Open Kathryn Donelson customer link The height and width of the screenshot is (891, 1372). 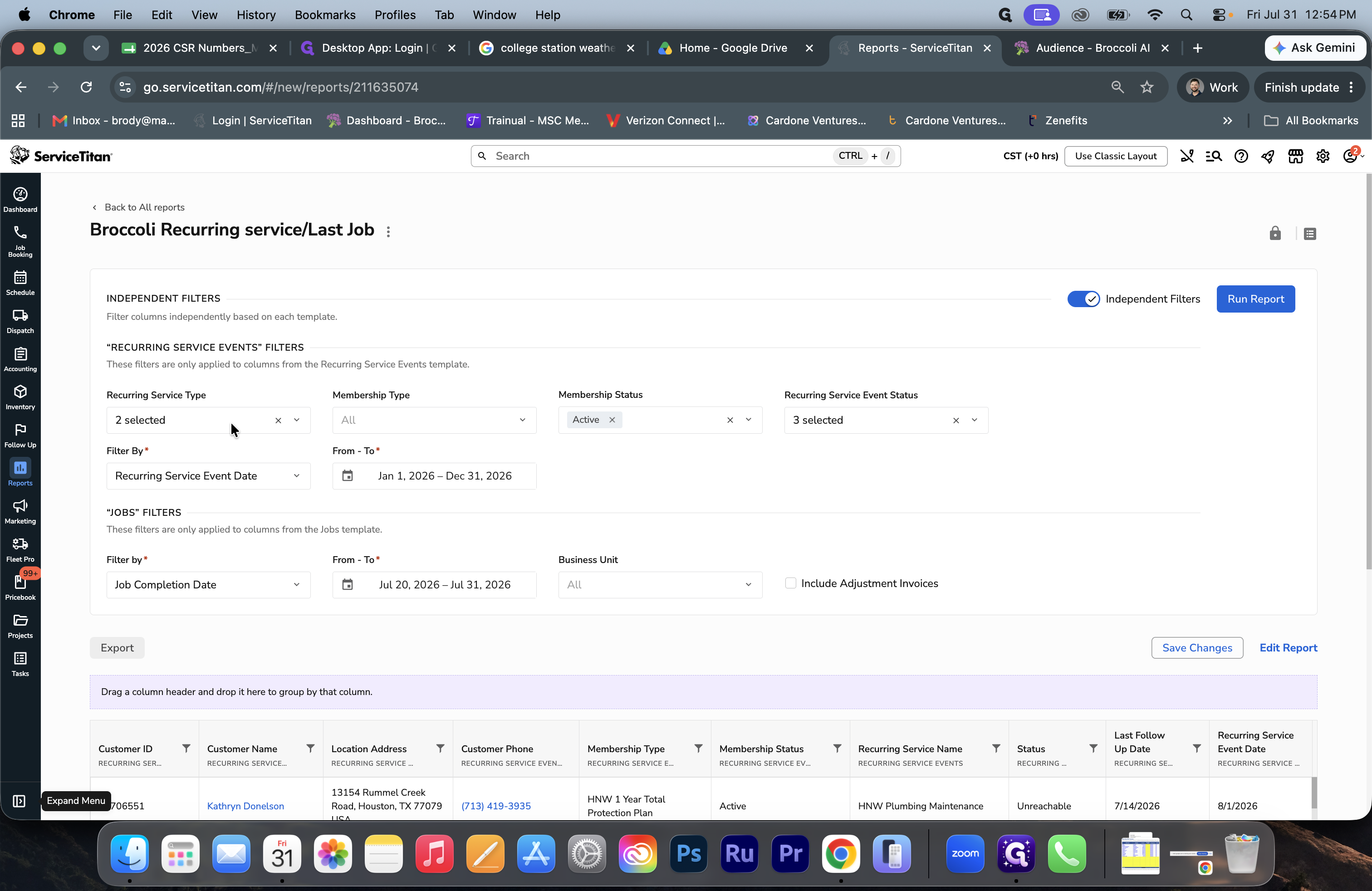point(245,806)
